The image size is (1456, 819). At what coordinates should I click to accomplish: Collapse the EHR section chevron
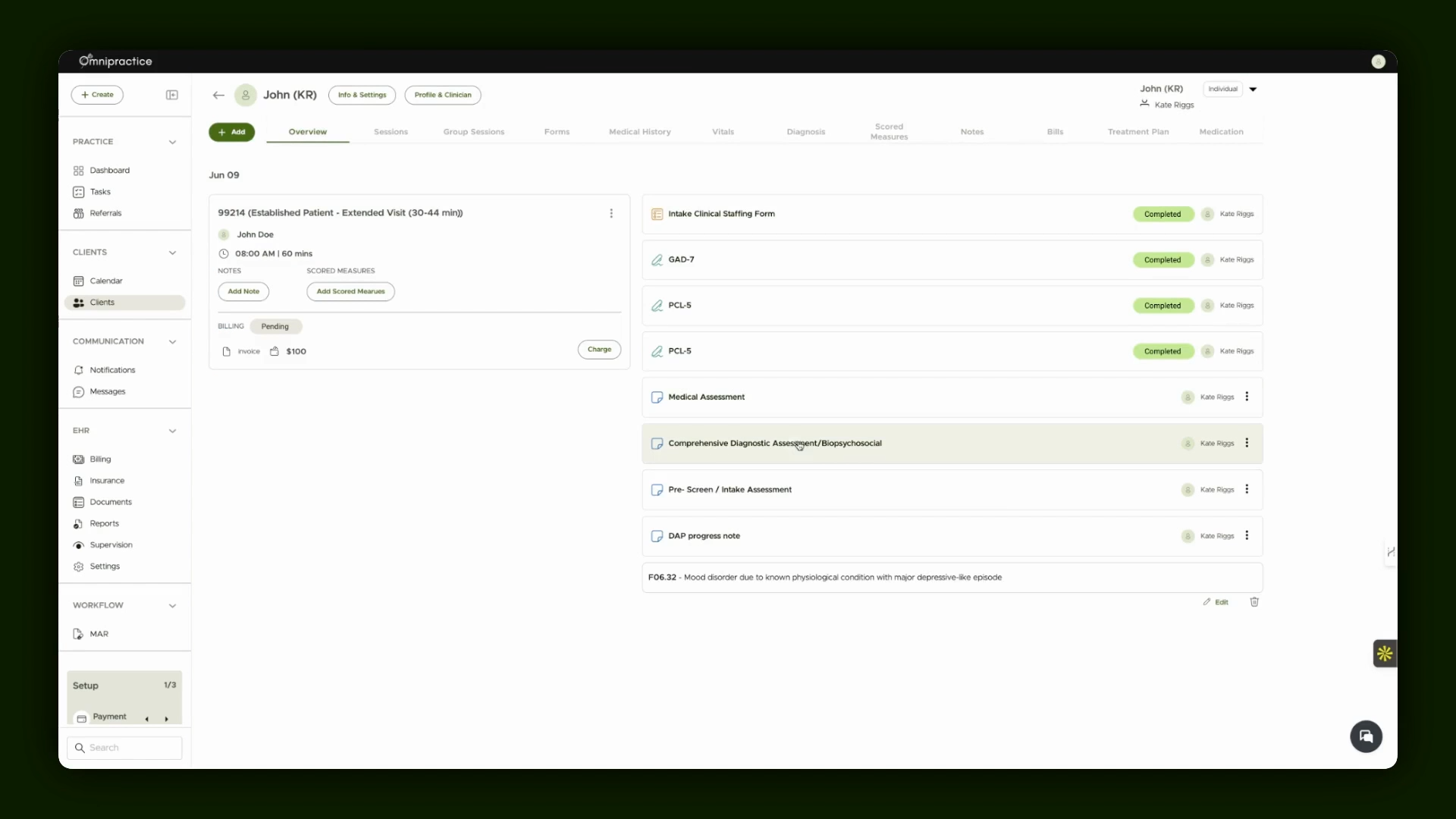pos(172,431)
